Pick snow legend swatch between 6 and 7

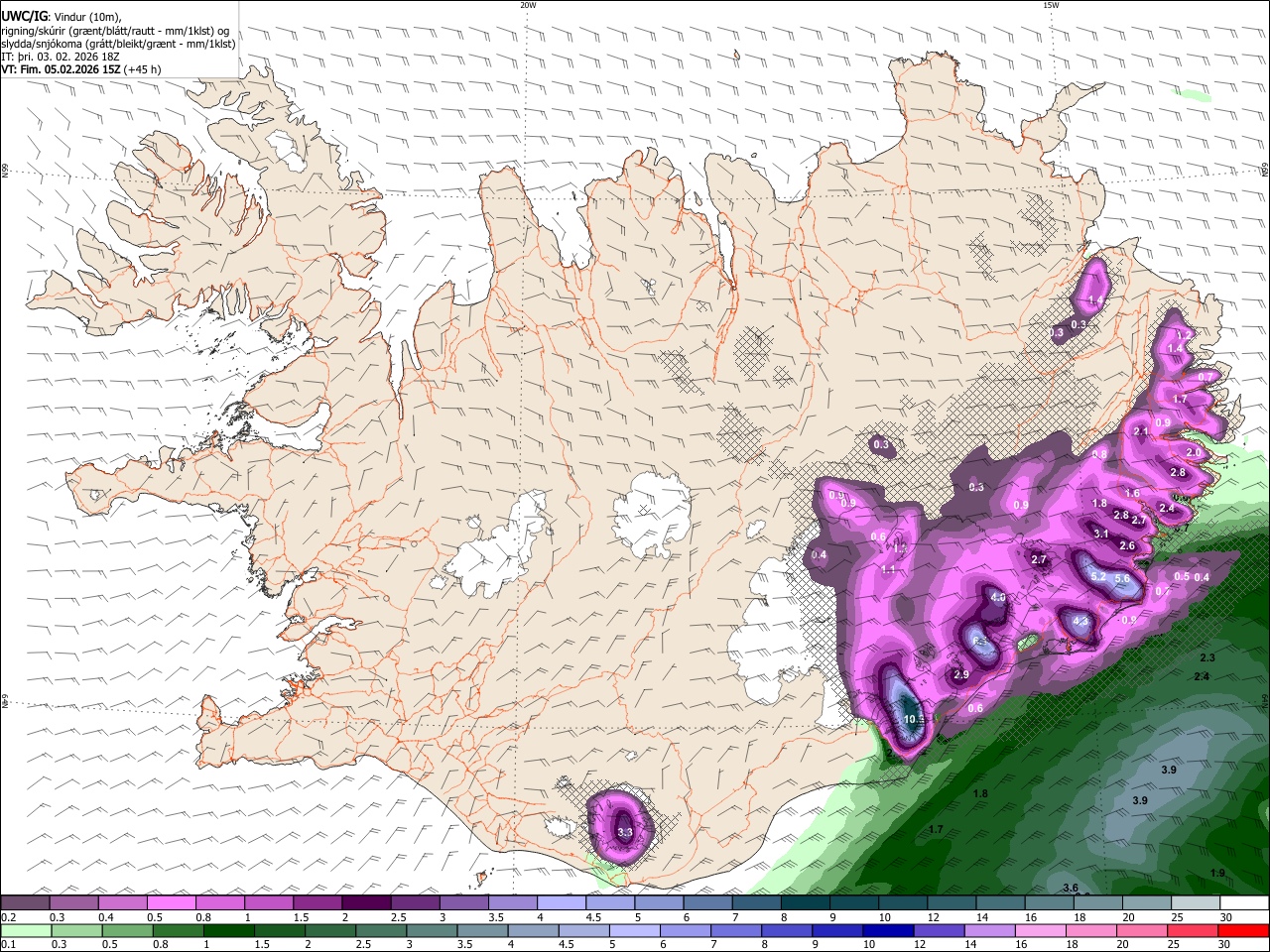pos(707,902)
